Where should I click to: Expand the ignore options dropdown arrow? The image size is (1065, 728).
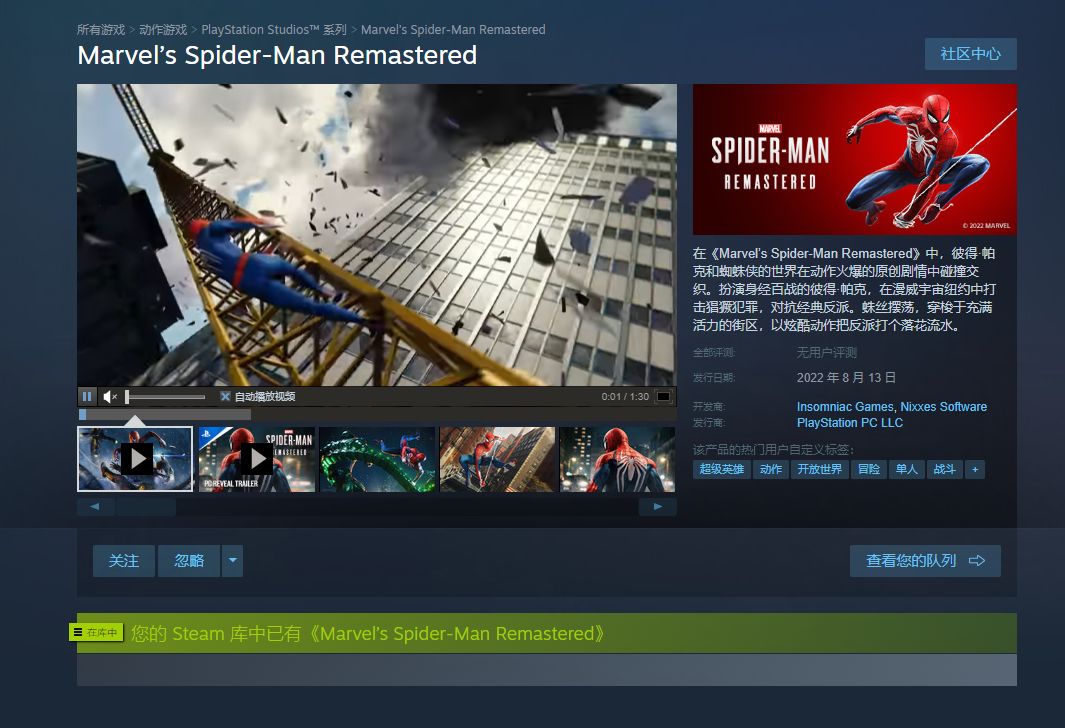coord(232,561)
